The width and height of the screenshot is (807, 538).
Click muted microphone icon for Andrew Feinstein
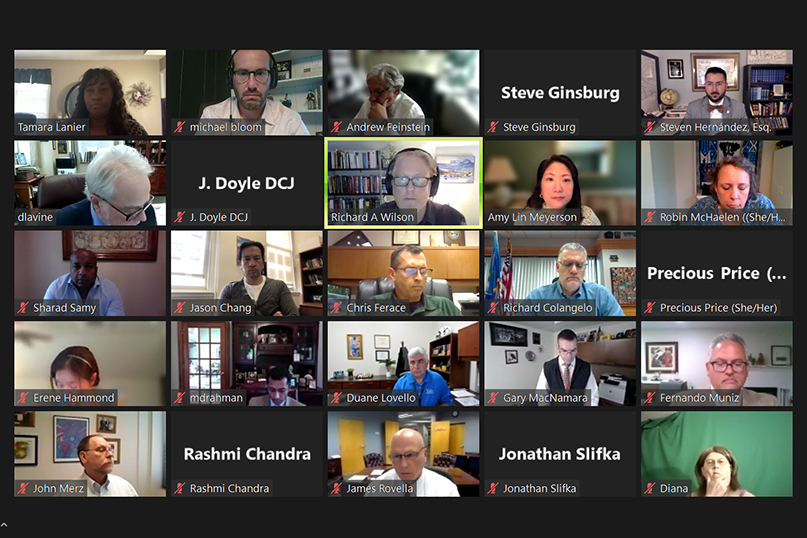click(336, 127)
